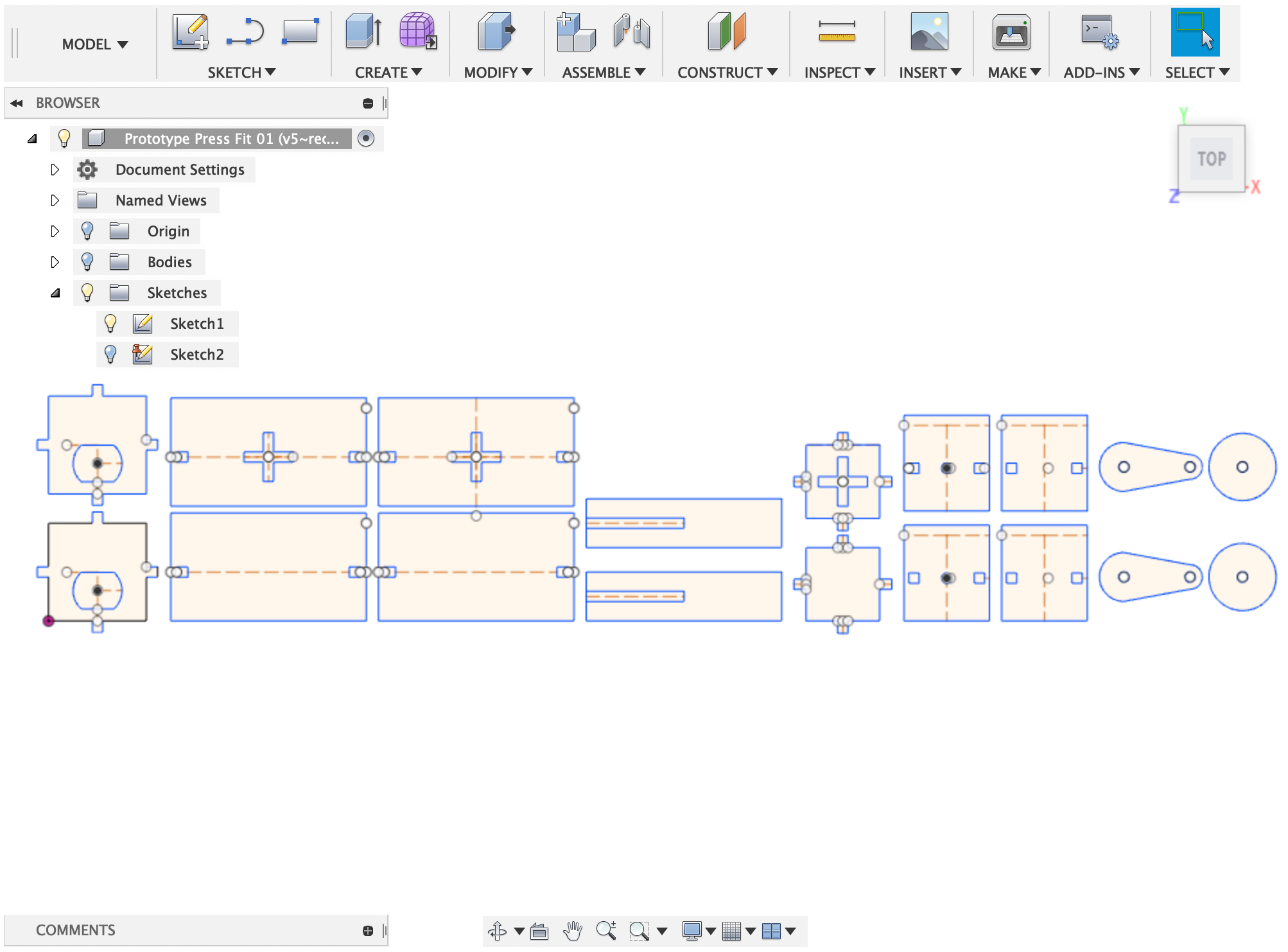The image size is (1288, 952).
Task: Open the Orbit type dropdown arrow
Action: tap(519, 931)
